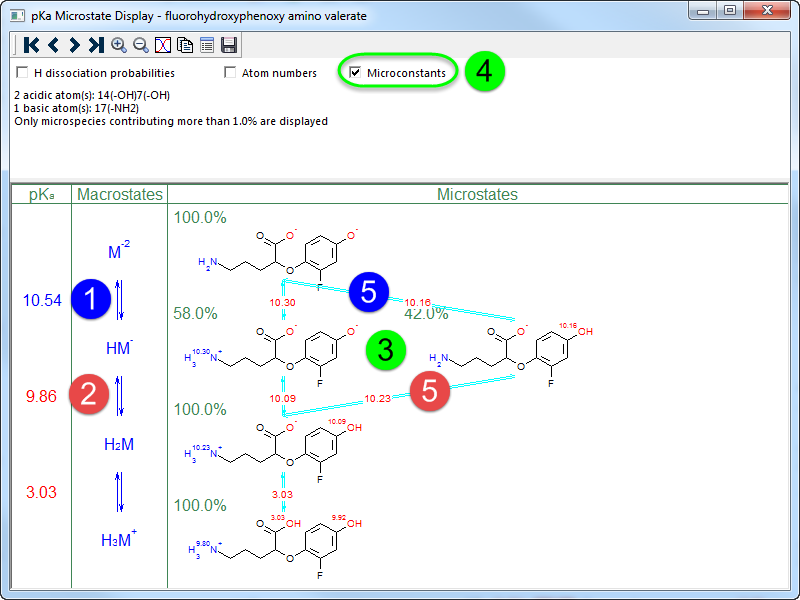This screenshot has height=600, width=800.
Task: Click the HM- macrostate label
Action: pyautogui.click(x=119, y=347)
